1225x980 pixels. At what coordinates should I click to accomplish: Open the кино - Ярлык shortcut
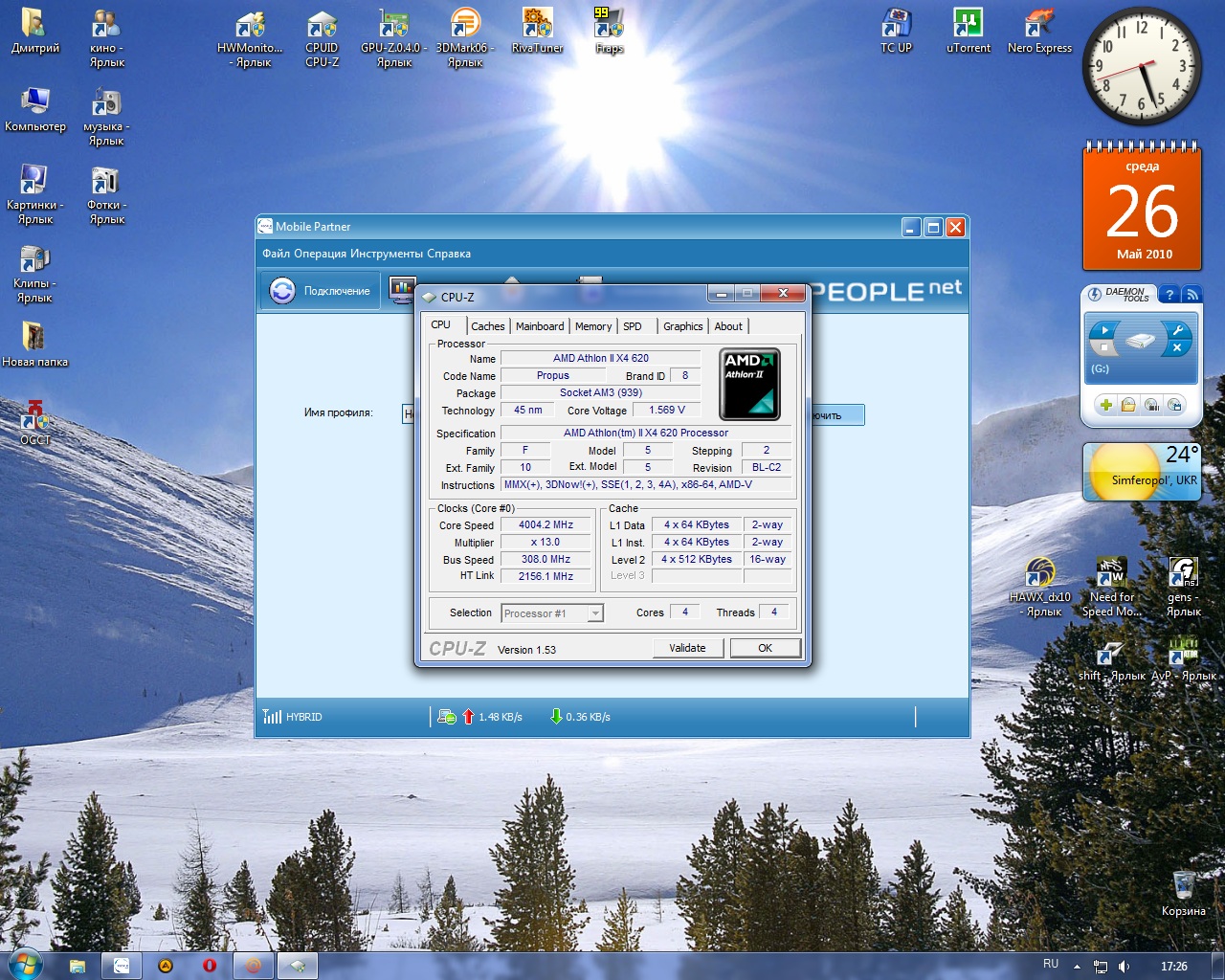click(x=106, y=38)
